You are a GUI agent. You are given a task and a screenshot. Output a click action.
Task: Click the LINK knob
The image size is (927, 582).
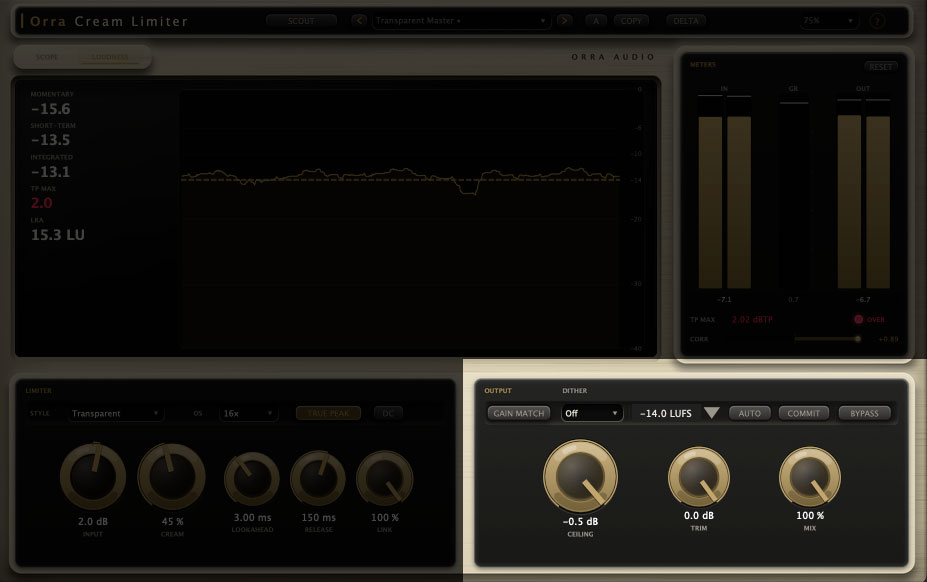[384, 478]
